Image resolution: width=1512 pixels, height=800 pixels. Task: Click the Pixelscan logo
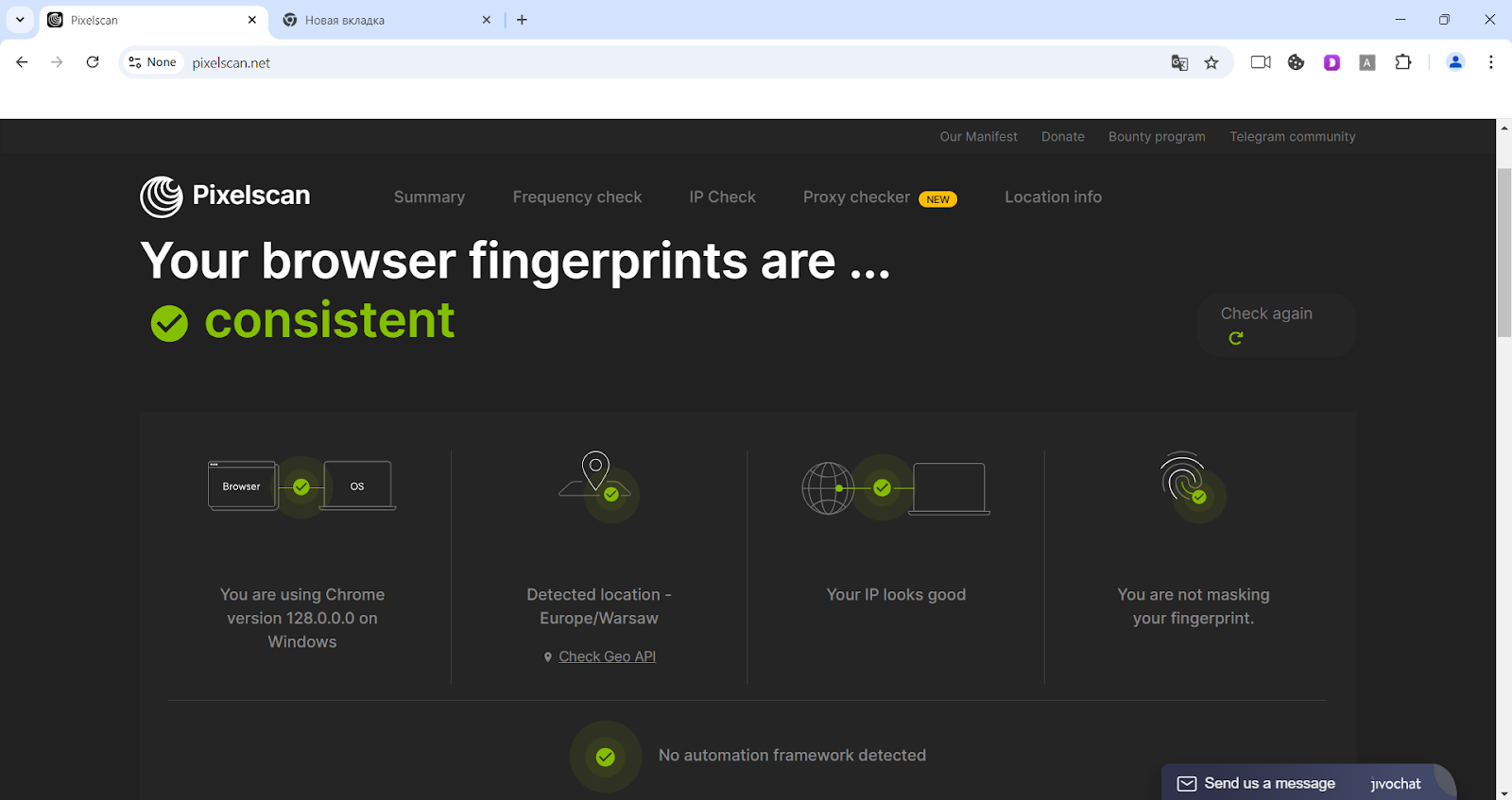(x=225, y=196)
